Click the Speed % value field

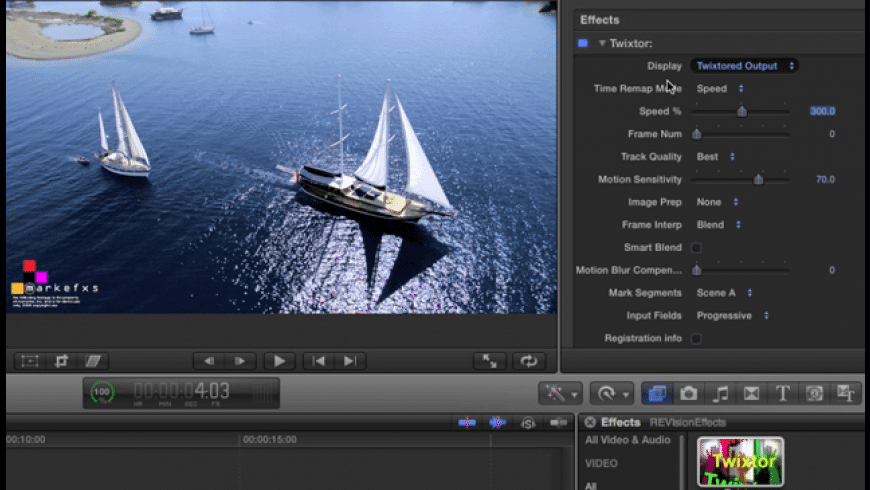pos(821,111)
